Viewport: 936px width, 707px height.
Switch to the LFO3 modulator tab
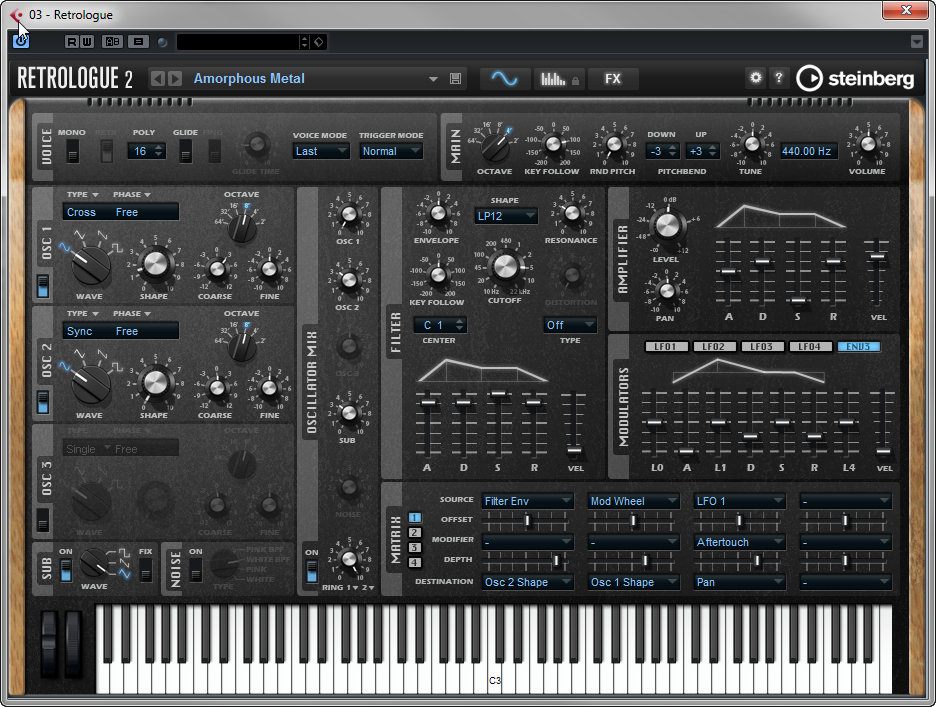coord(762,346)
